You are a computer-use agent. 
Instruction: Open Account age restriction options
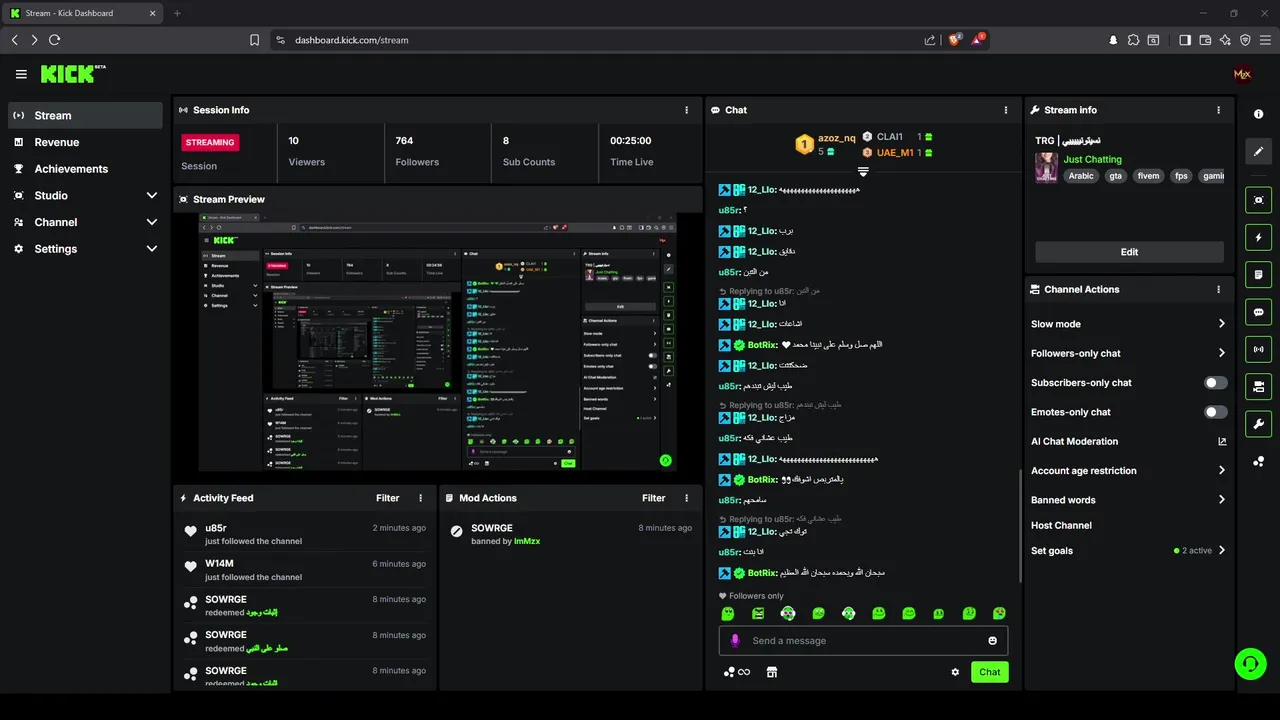(1129, 471)
